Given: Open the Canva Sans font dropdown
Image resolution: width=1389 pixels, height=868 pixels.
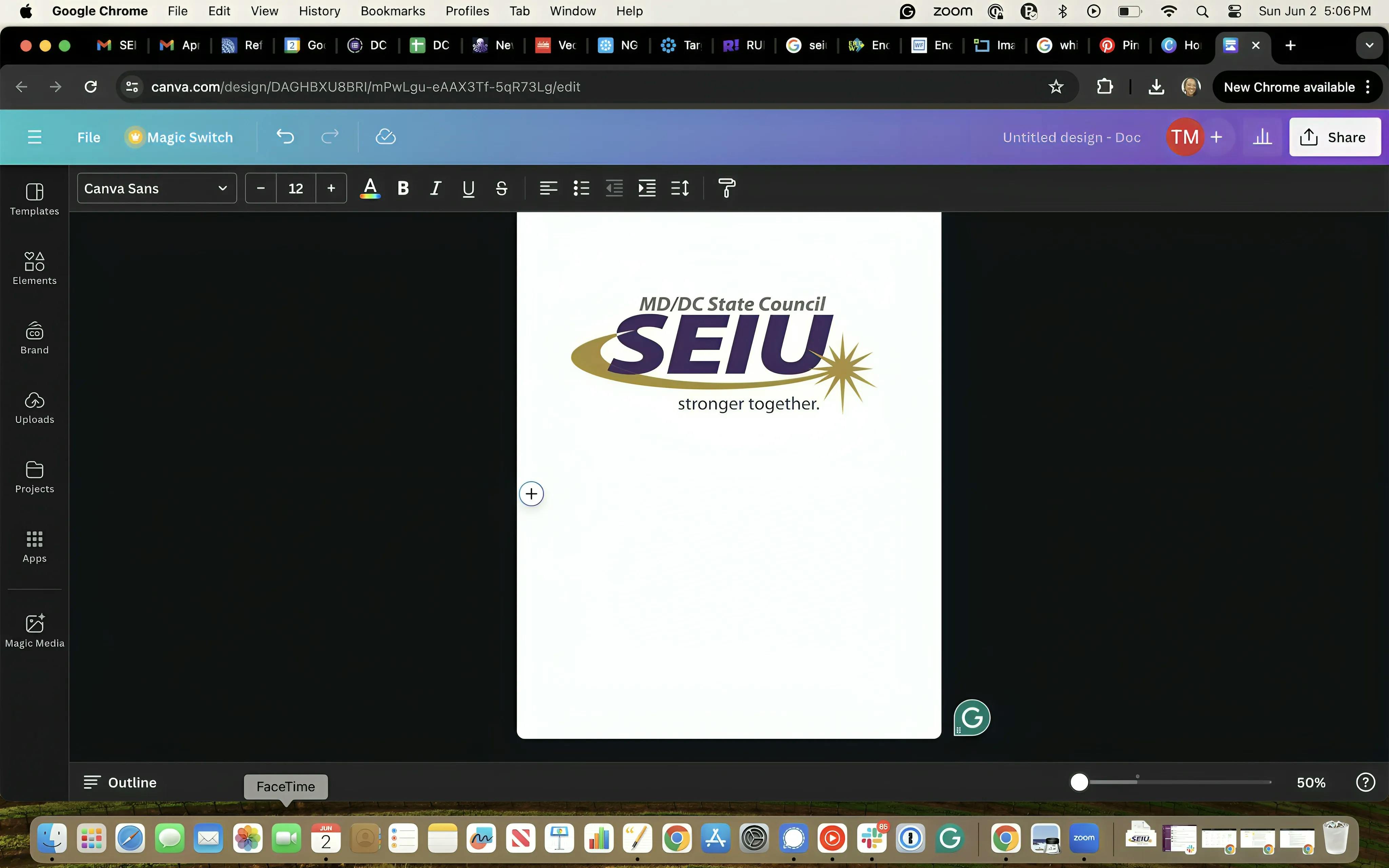Looking at the screenshot, I should [157, 188].
